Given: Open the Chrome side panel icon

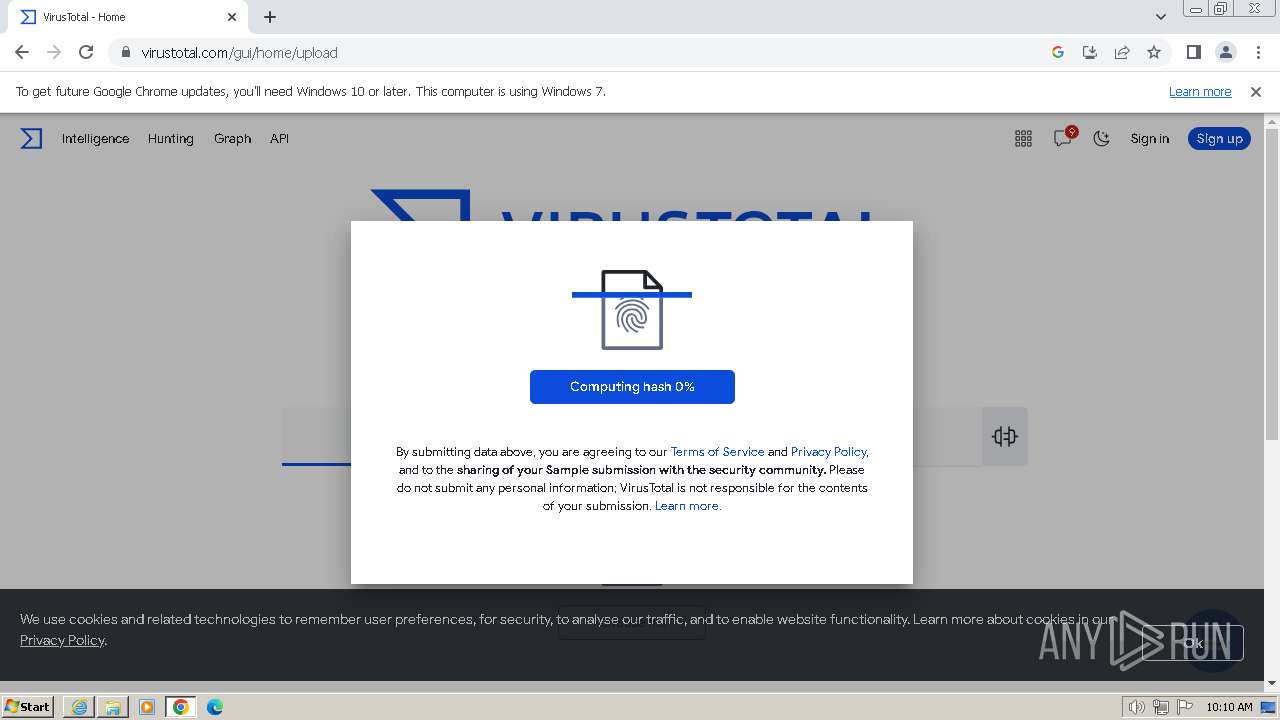Looking at the screenshot, I should 1193,52.
